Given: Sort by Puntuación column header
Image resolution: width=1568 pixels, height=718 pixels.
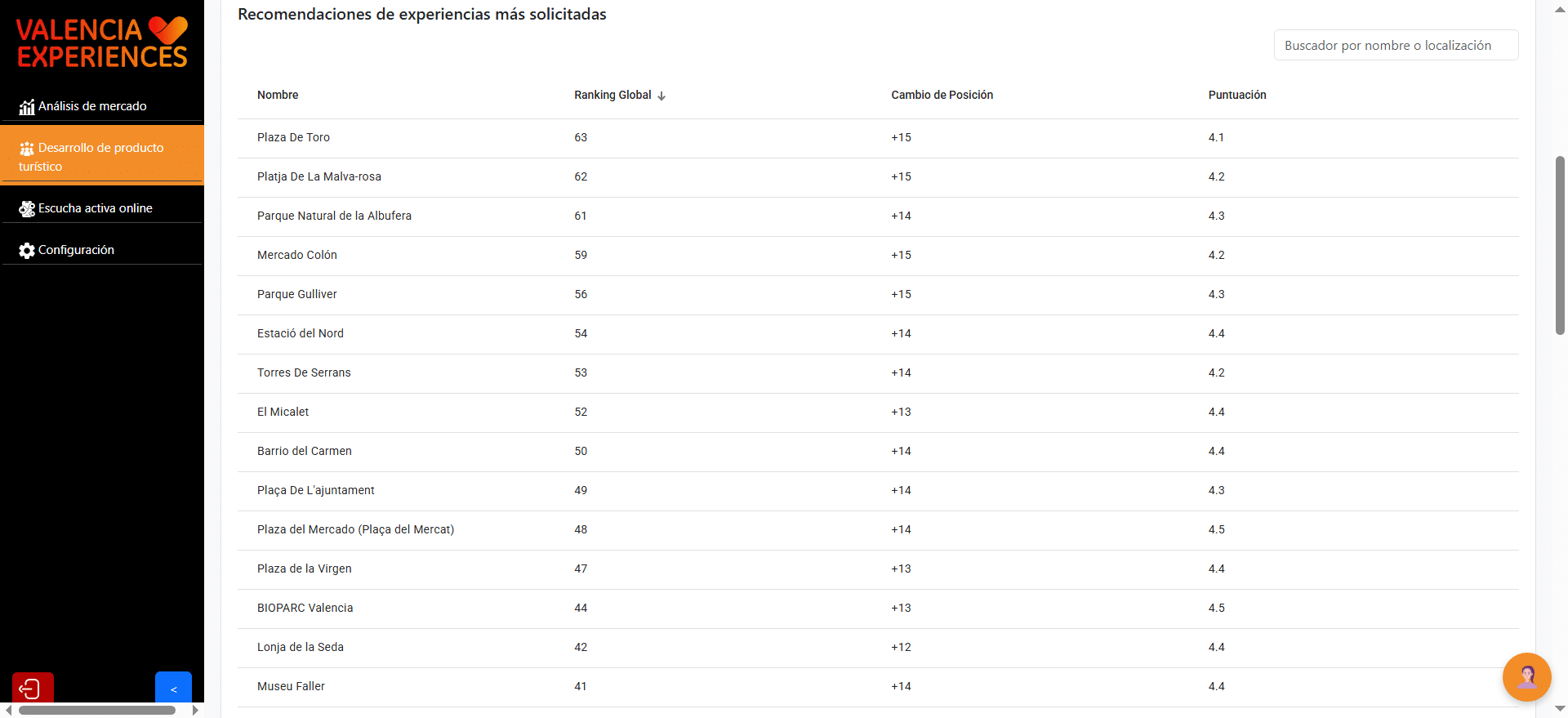Looking at the screenshot, I should [1236, 95].
